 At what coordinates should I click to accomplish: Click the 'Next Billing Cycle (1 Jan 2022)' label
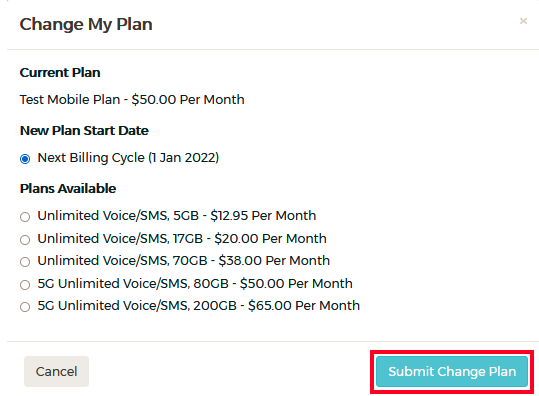[x=128, y=158]
